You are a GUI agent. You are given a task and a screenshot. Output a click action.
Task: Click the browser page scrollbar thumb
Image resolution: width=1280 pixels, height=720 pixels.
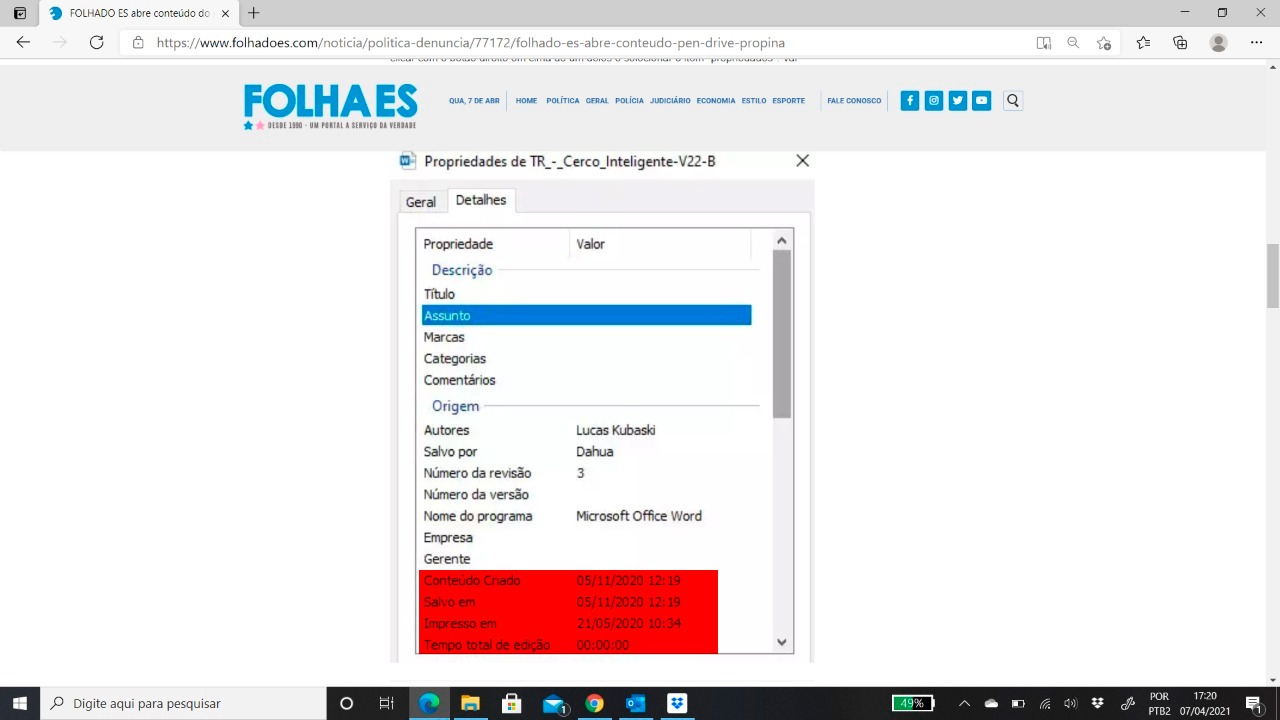coord(1272,276)
